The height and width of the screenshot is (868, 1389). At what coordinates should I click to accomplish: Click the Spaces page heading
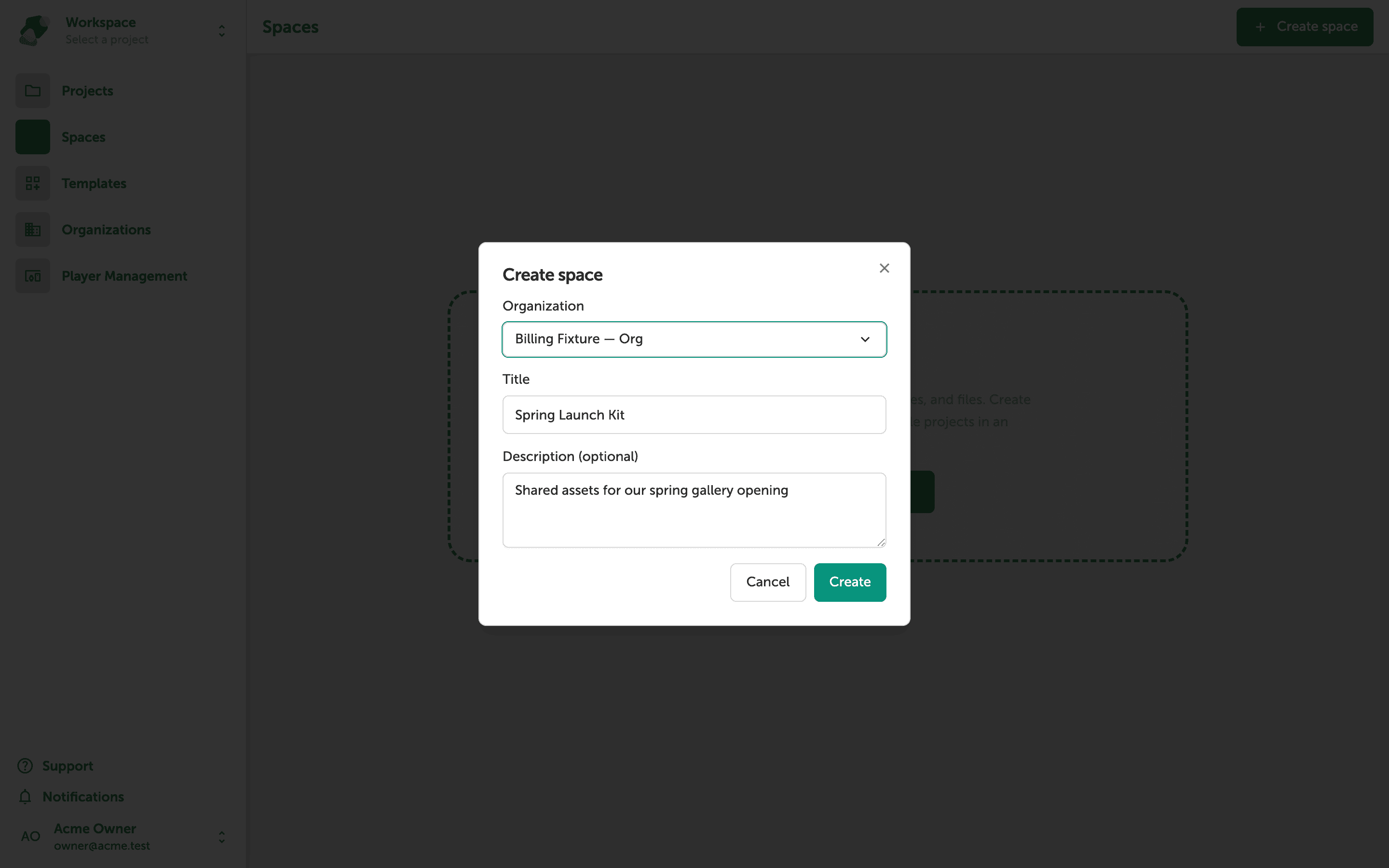(290, 27)
